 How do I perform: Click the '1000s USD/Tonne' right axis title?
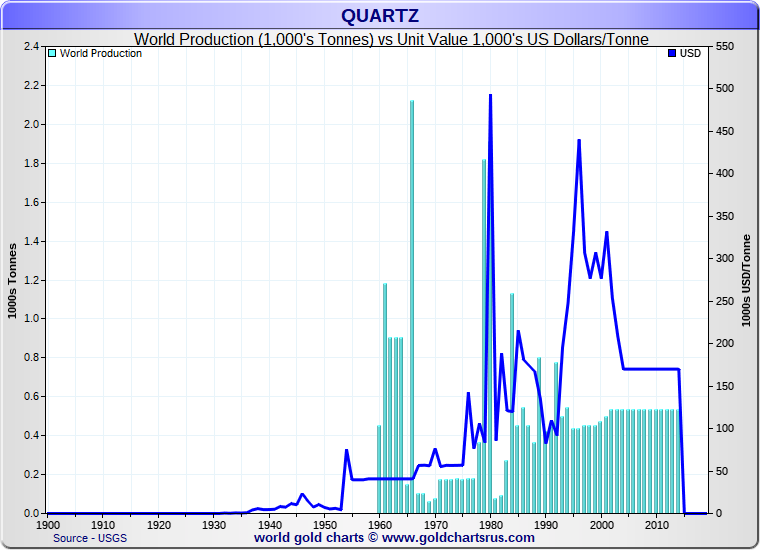(x=746, y=281)
